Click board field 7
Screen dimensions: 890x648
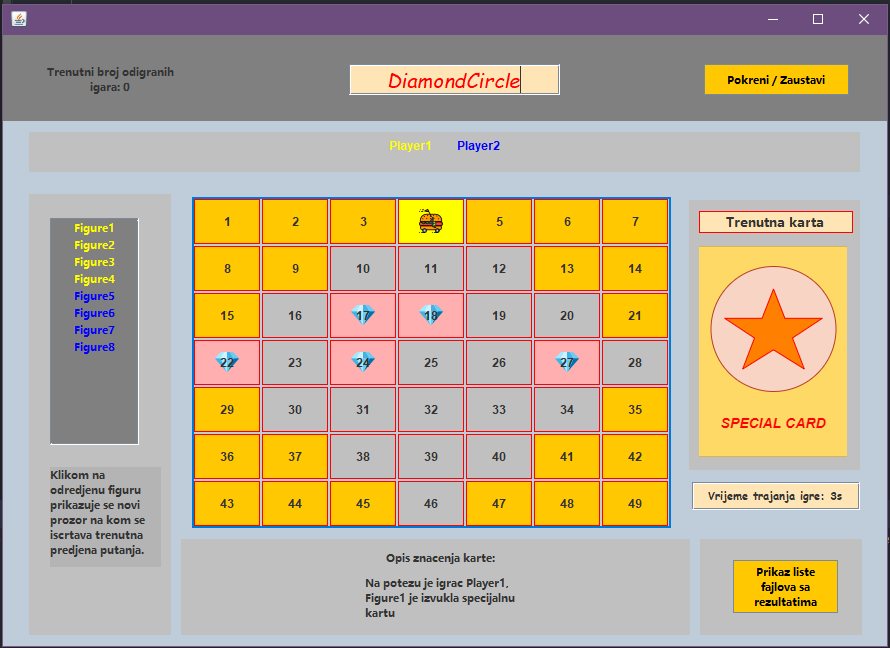635,221
